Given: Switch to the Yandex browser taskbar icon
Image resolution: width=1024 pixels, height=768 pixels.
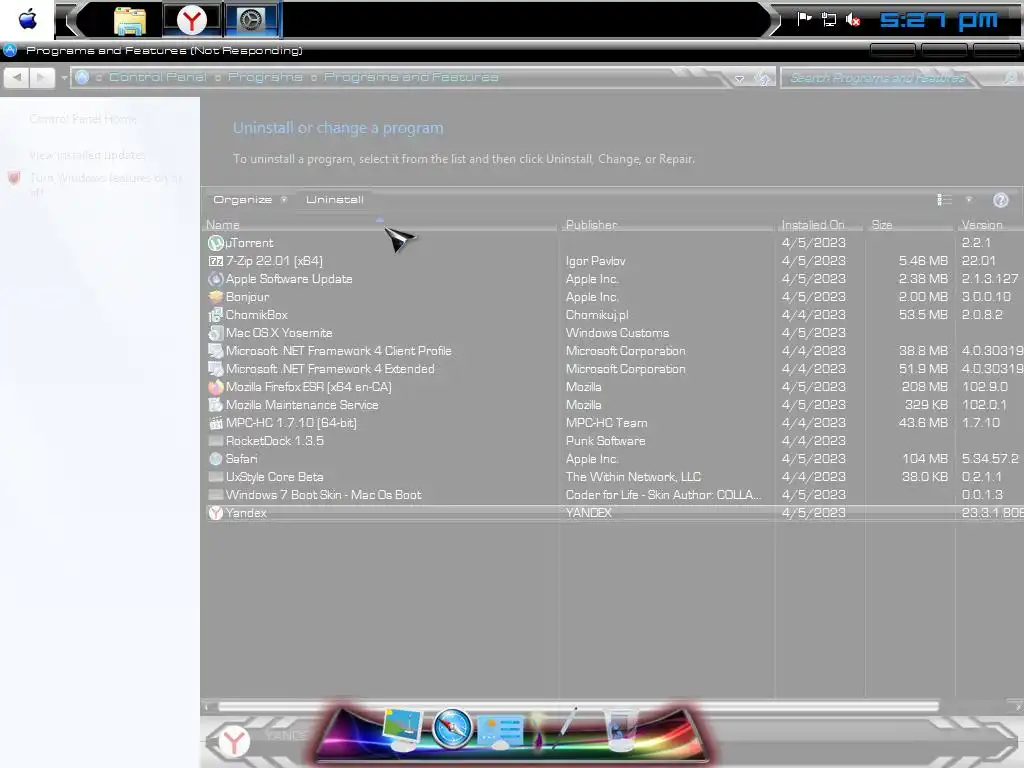Looking at the screenshot, I should 191,21.
